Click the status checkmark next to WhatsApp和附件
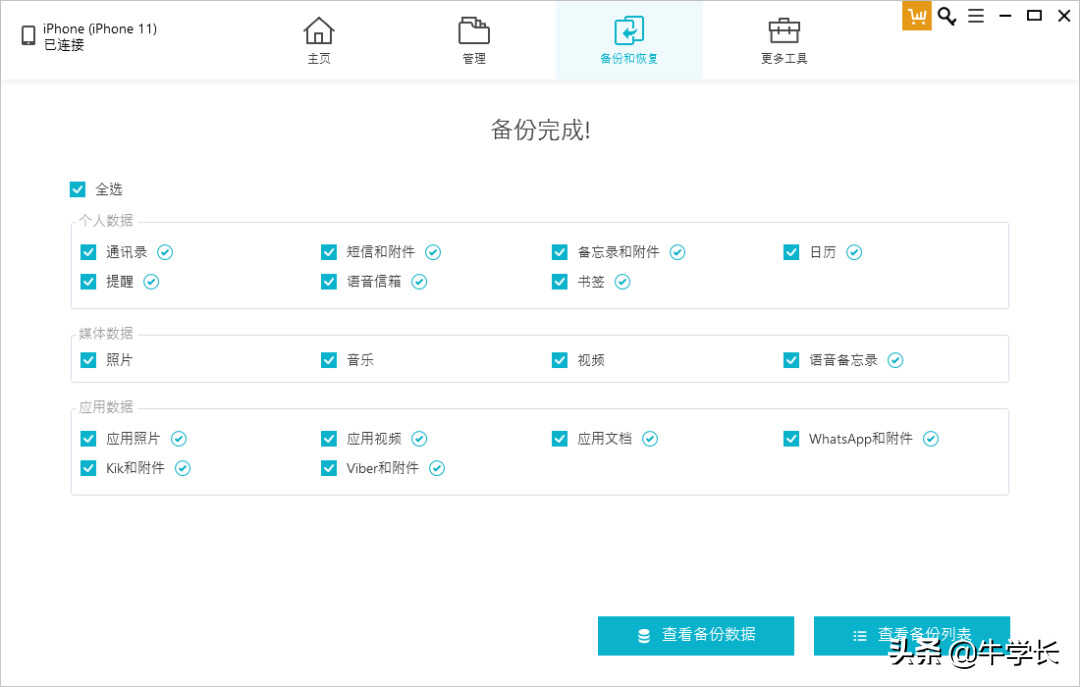1080x687 pixels. pyautogui.click(x=931, y=439)
